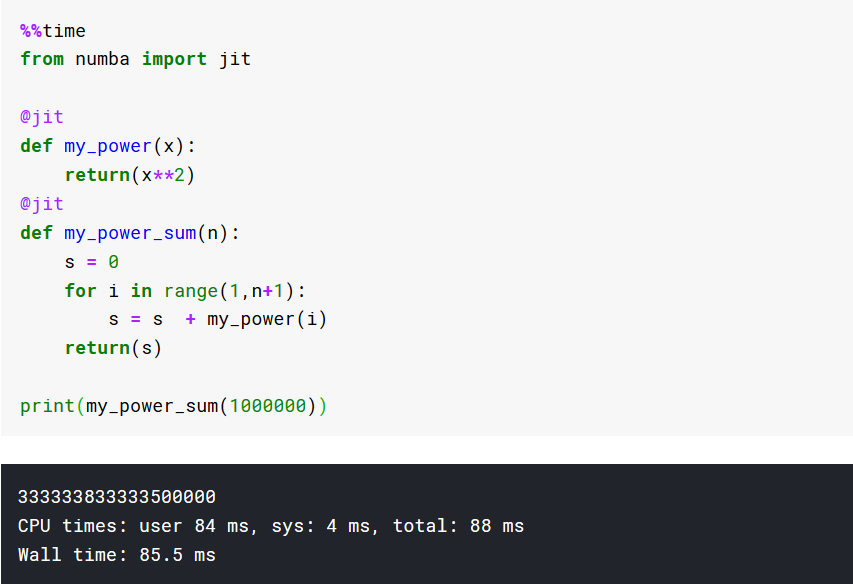Screen dimensions: 853x584
Task: Click the %%time magic command line
Action: pyautogui.click(x=53, y=31)
